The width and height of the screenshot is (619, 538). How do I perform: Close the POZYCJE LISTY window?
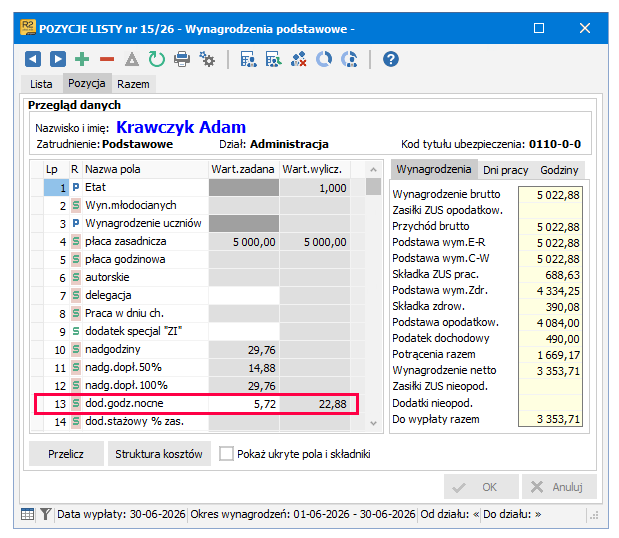click(x=585, y=28)
